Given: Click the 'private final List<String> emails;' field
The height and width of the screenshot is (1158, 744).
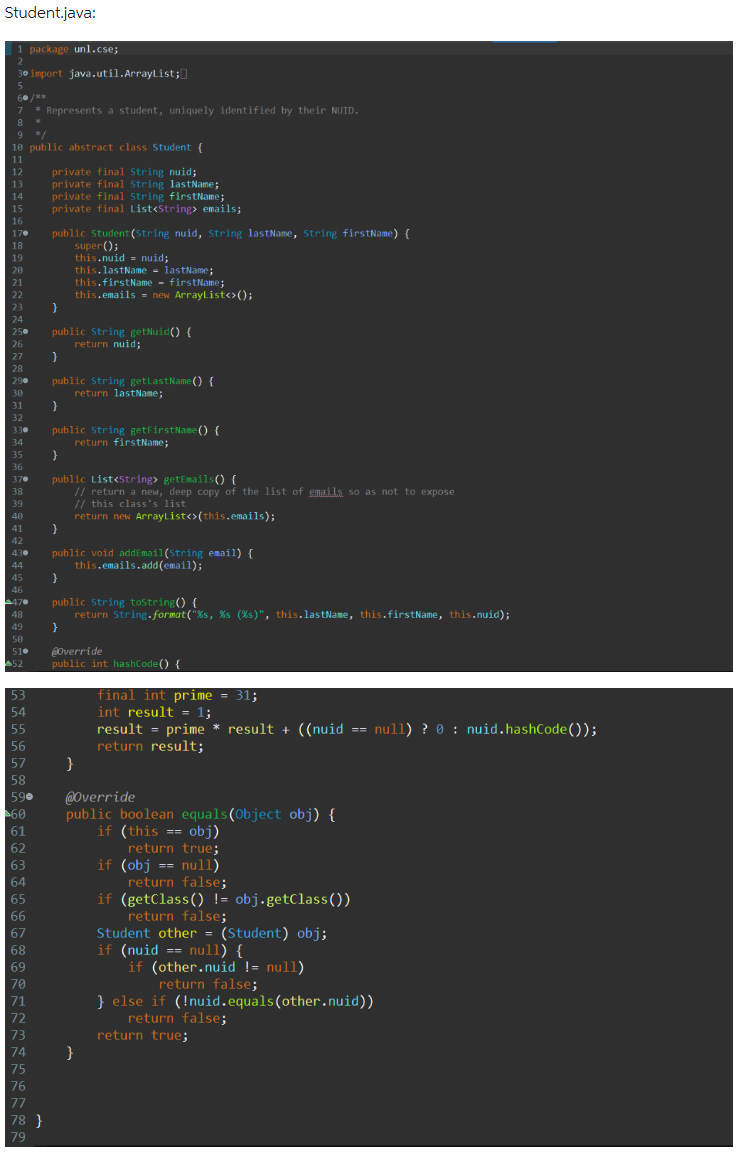Looking at the screenshot, I should pos(146,209).
